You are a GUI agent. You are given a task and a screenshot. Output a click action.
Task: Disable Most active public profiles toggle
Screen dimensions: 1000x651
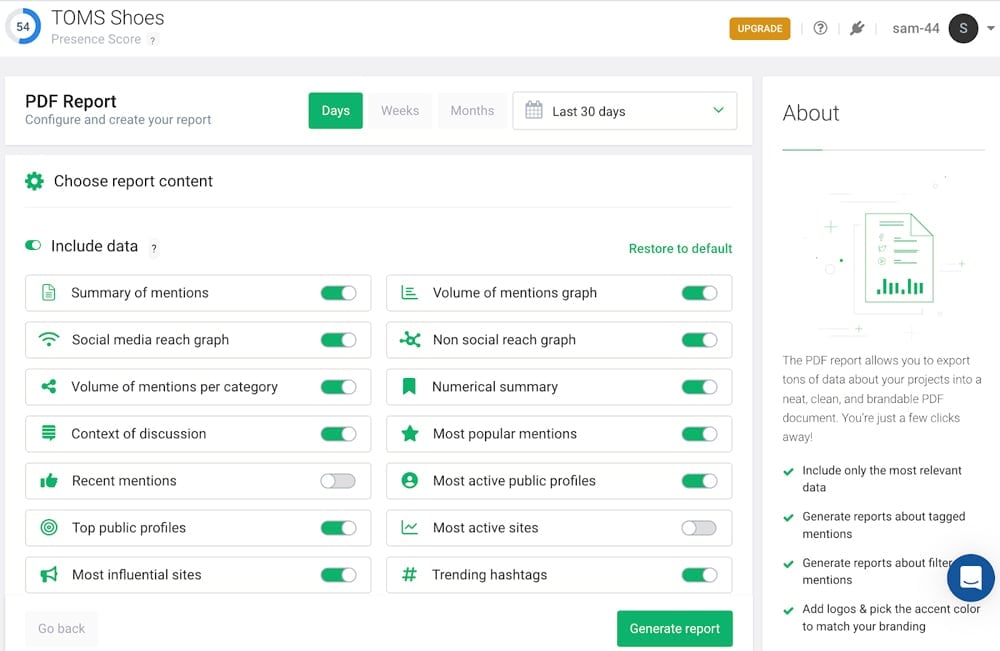(699, 481)
